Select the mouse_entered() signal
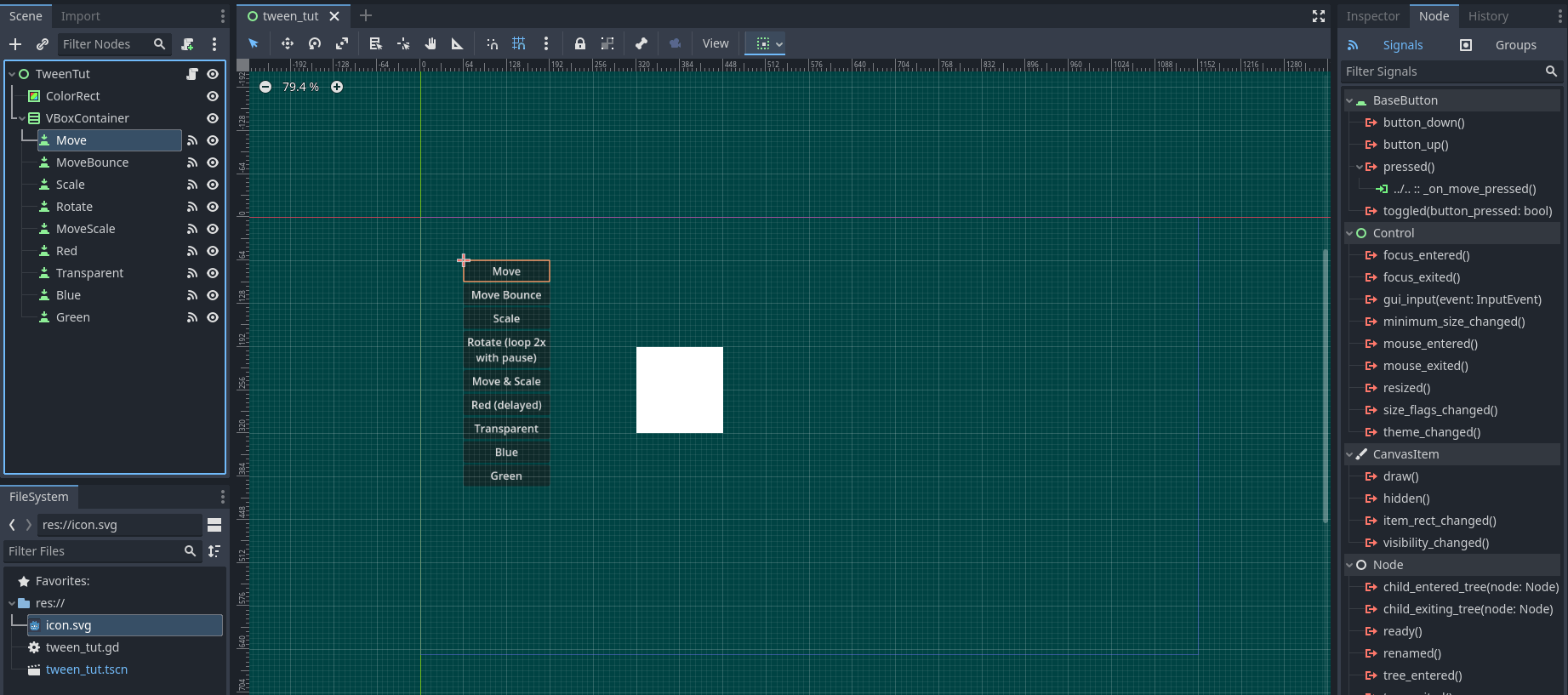This screenshot has width=1568, height=695. tap(1430, 344)
